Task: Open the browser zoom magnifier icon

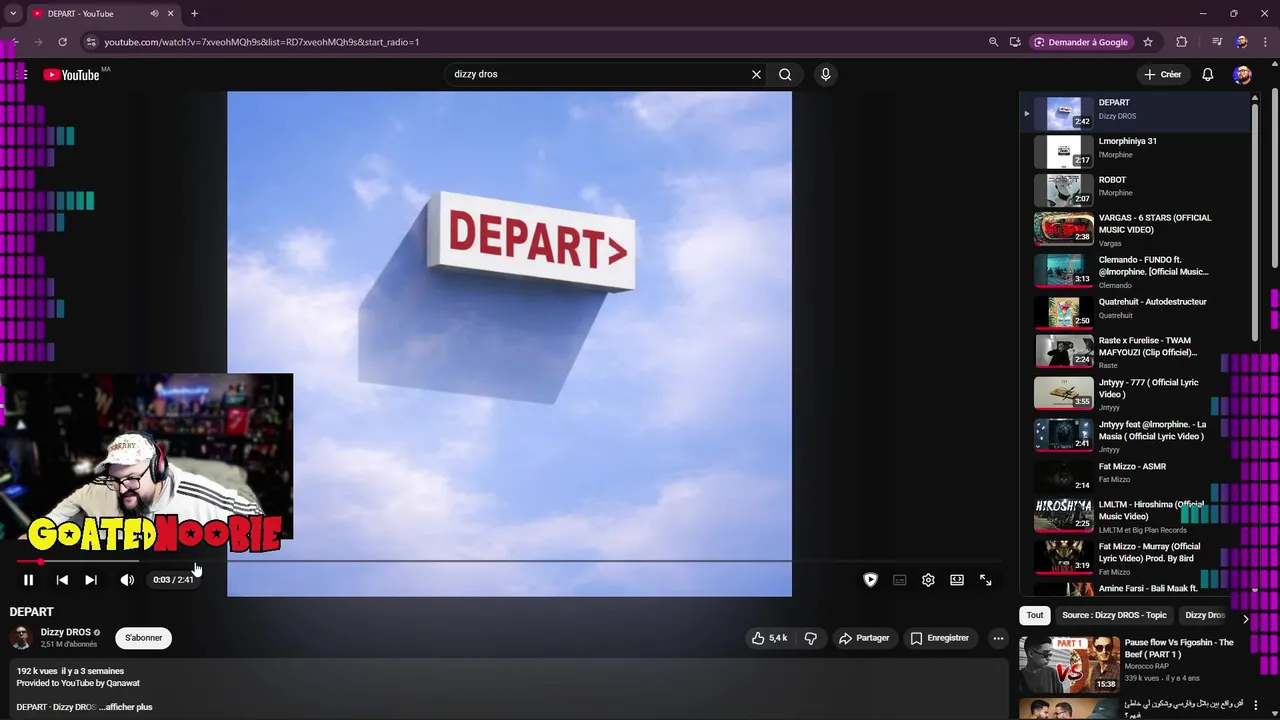Action: (x=993, y=42)
